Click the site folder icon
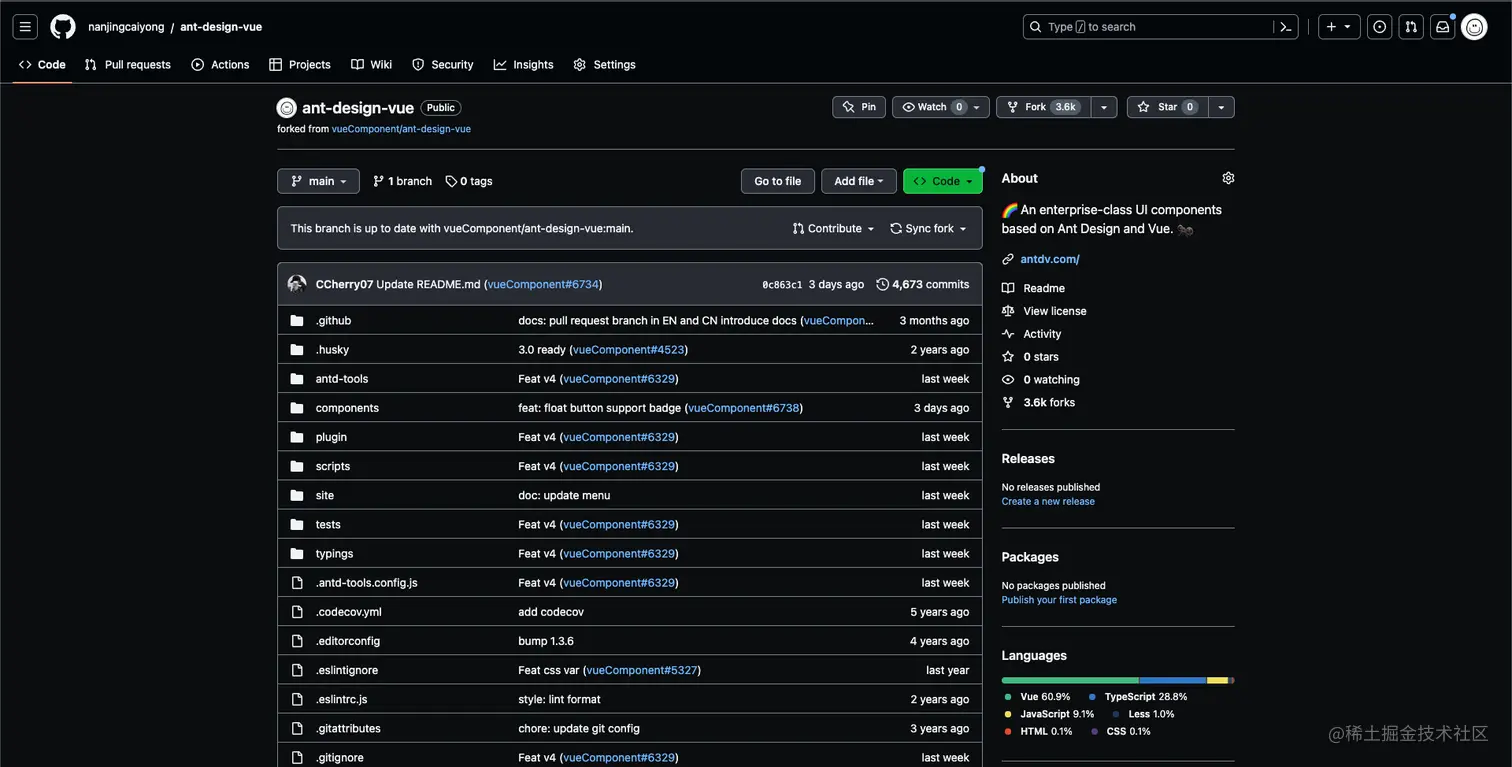The height and width of the screenshot is (767, 1512). coord(297,495)
